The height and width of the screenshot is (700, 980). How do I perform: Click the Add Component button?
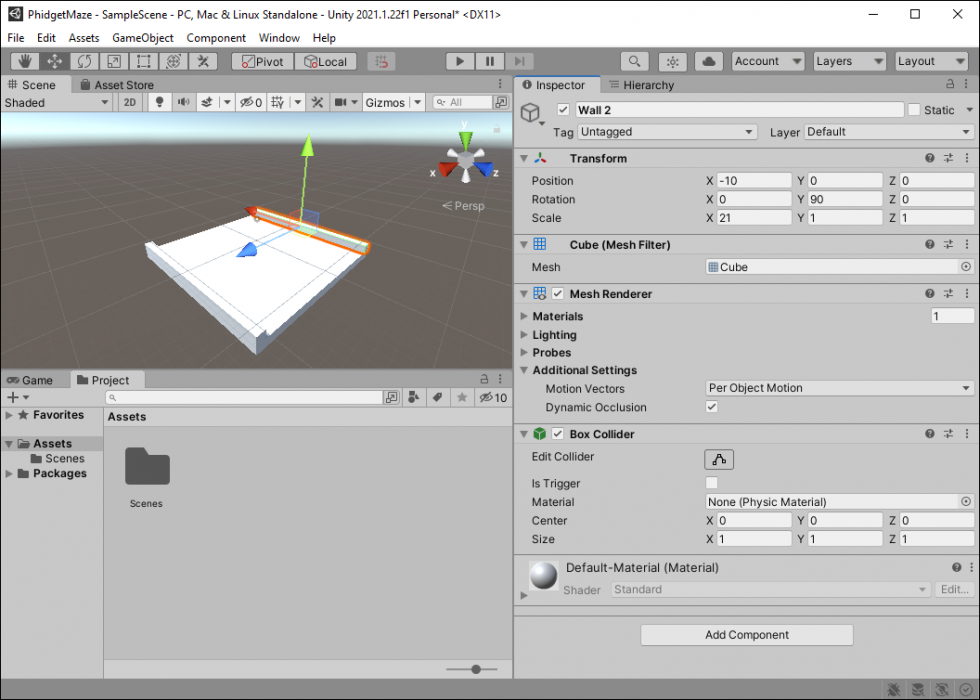click(747, 635)
